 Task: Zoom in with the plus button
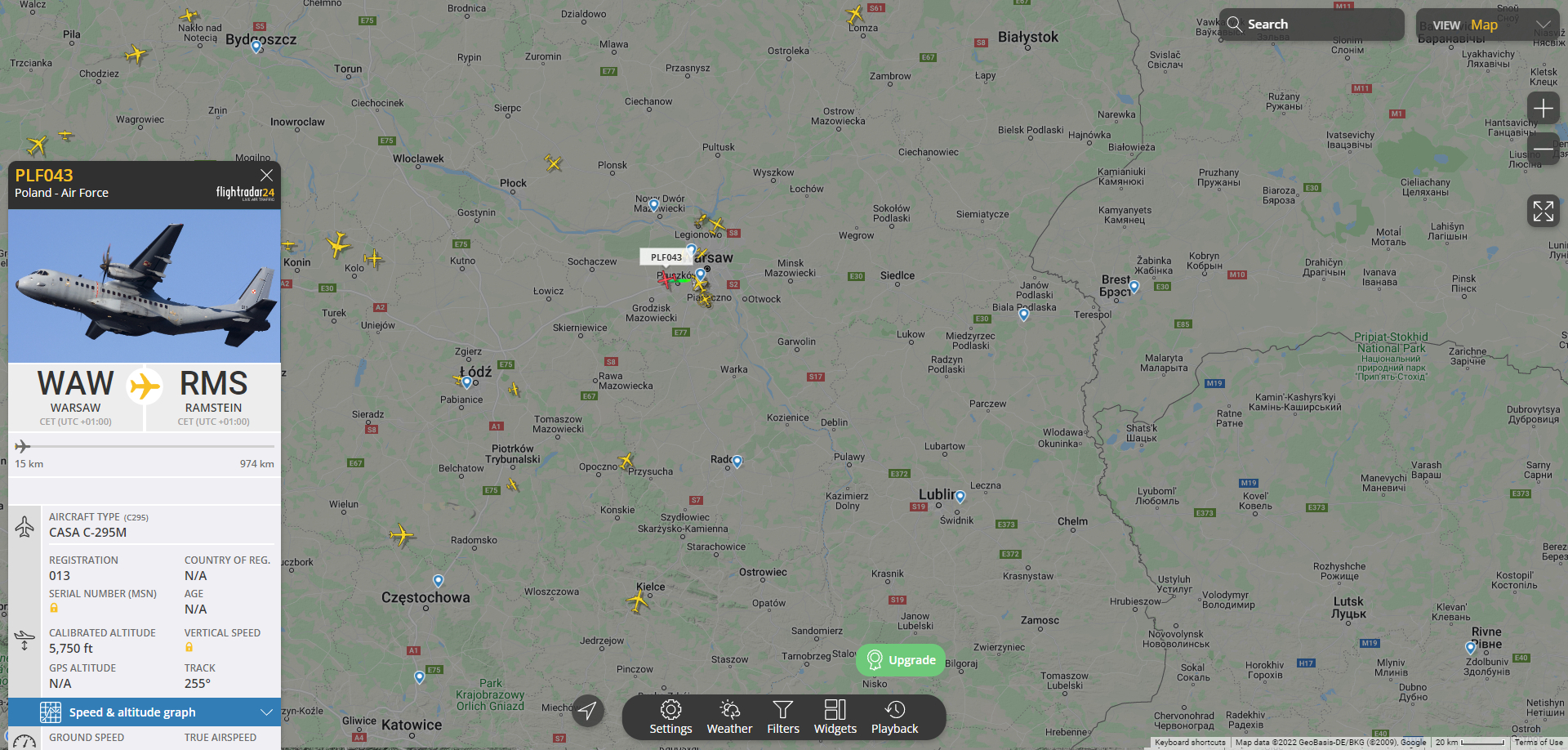1543,108
